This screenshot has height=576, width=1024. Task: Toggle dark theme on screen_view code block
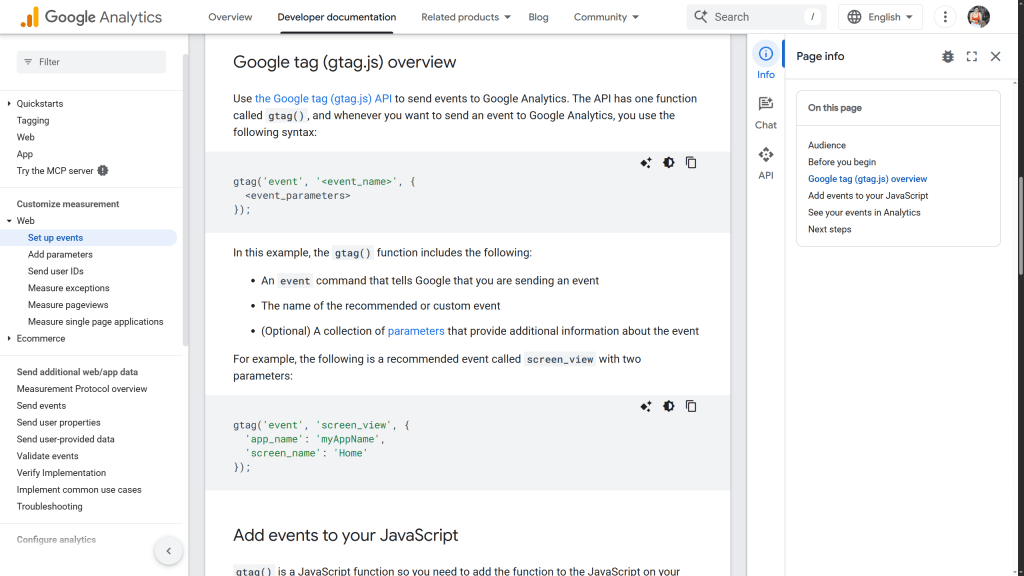[668, 406]
